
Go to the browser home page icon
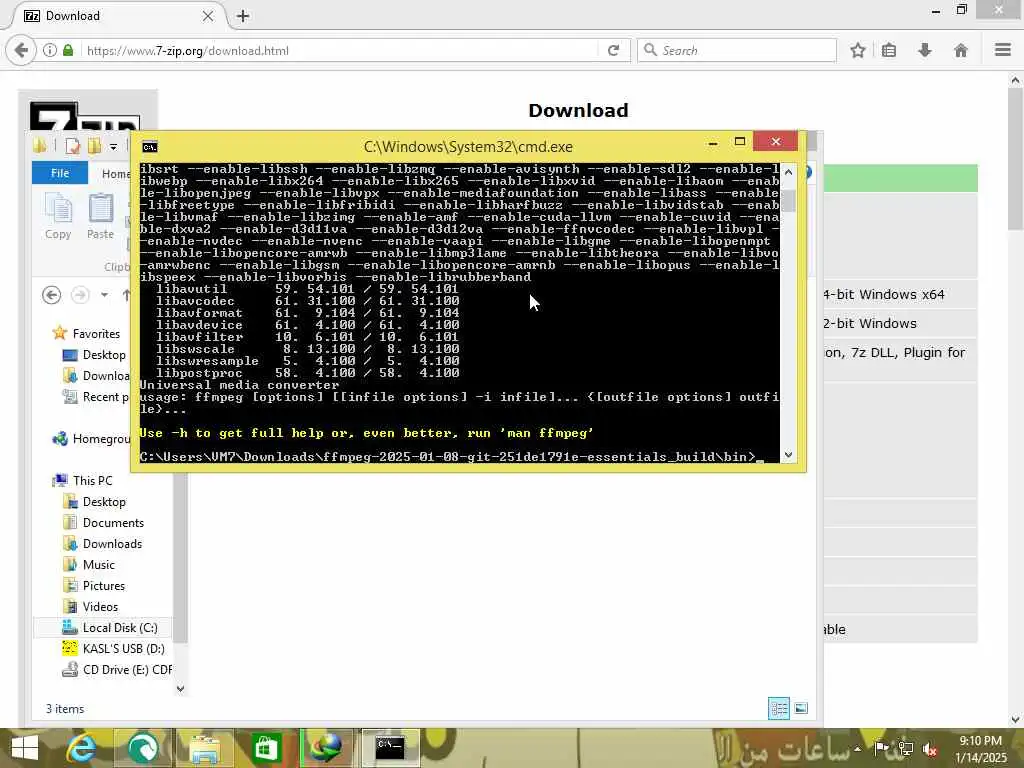coord(961,50)
